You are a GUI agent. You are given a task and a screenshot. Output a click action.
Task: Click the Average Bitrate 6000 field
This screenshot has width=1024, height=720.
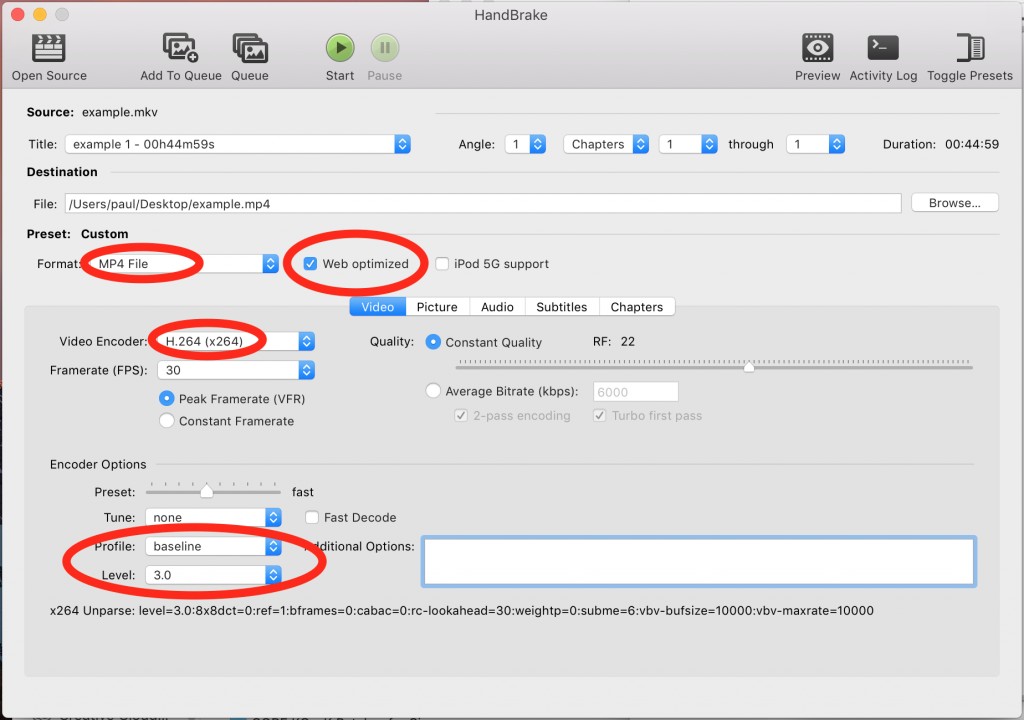tap(635, 392)
